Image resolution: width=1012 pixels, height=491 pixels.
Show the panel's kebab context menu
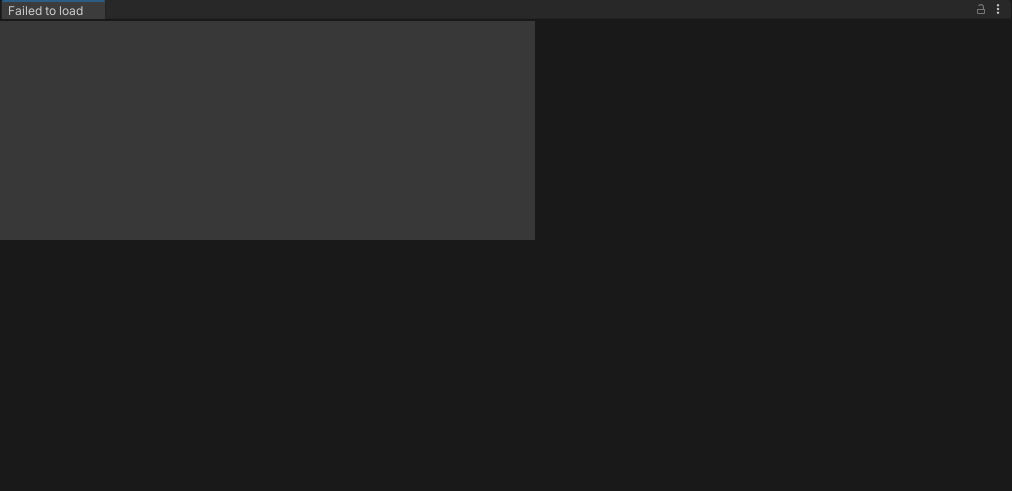click(x=998, y=9)
